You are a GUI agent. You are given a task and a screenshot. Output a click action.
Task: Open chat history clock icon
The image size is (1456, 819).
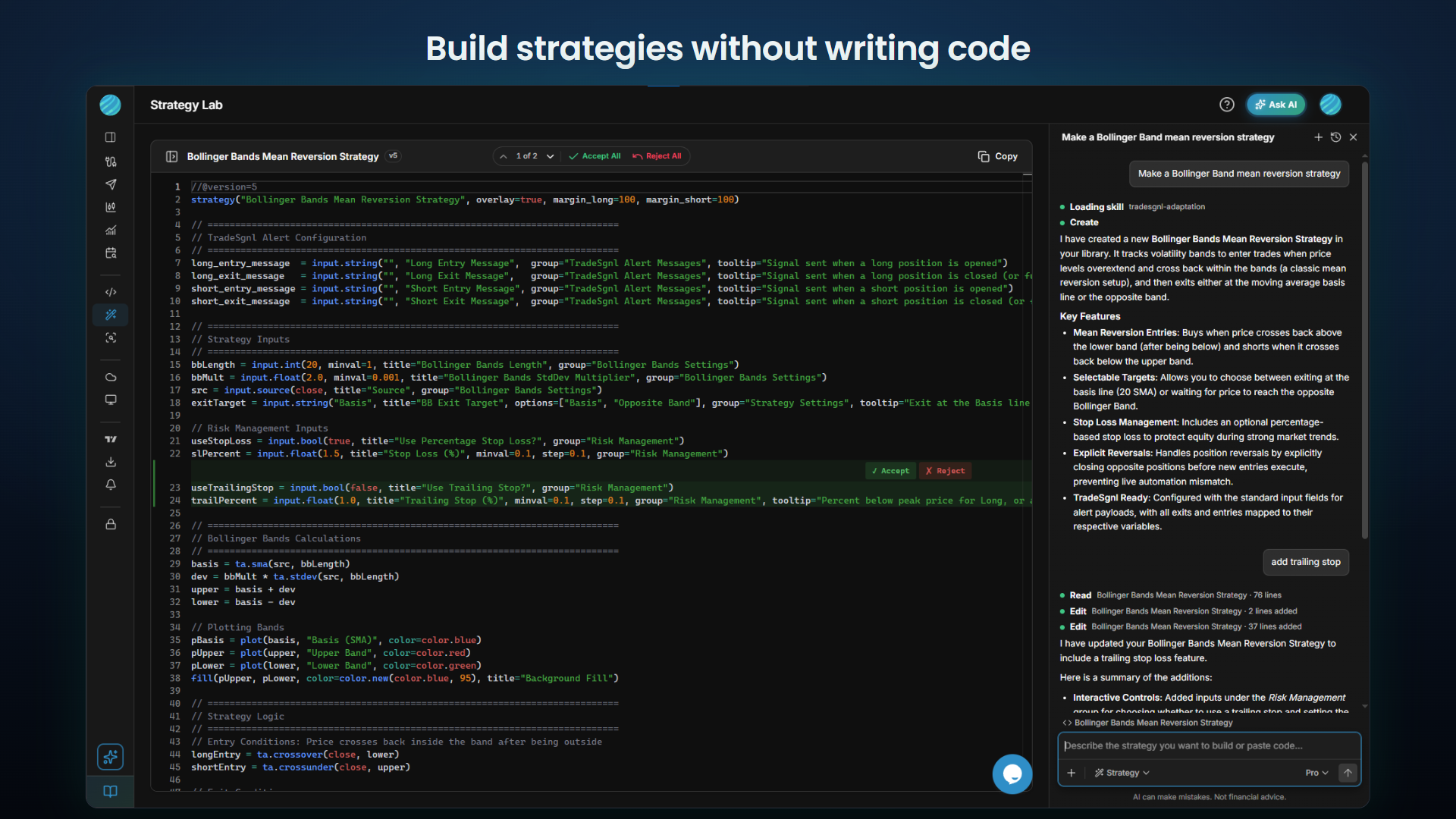coord(1336,137)
